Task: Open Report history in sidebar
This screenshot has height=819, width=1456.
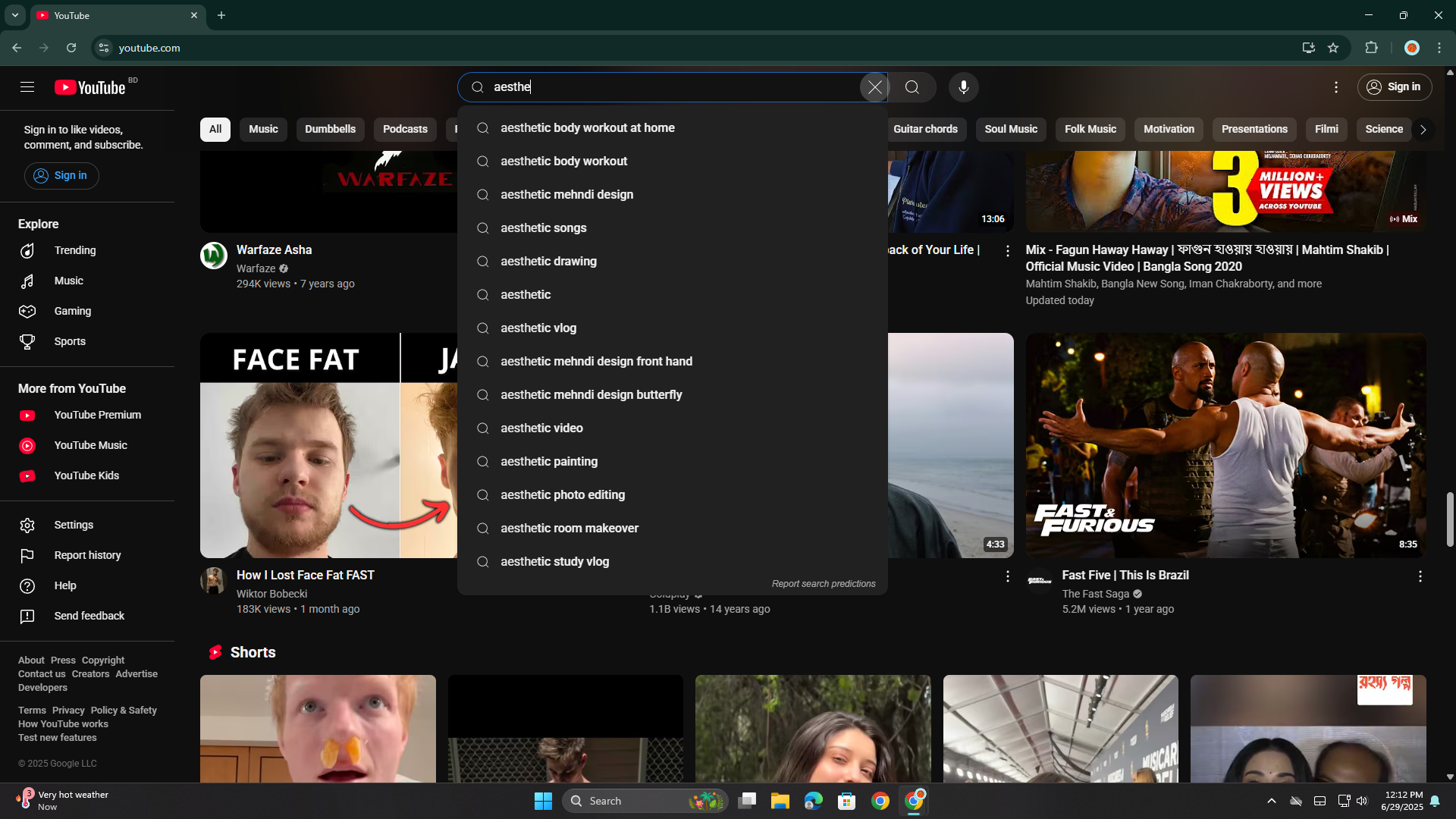Action: [x=87, y=555]
